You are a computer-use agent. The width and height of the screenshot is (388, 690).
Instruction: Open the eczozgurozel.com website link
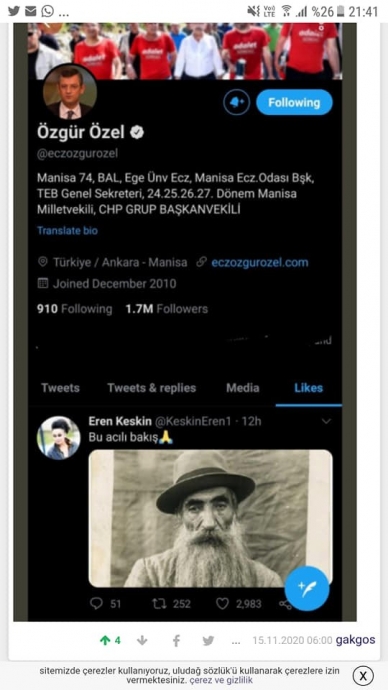coord(260,263)
